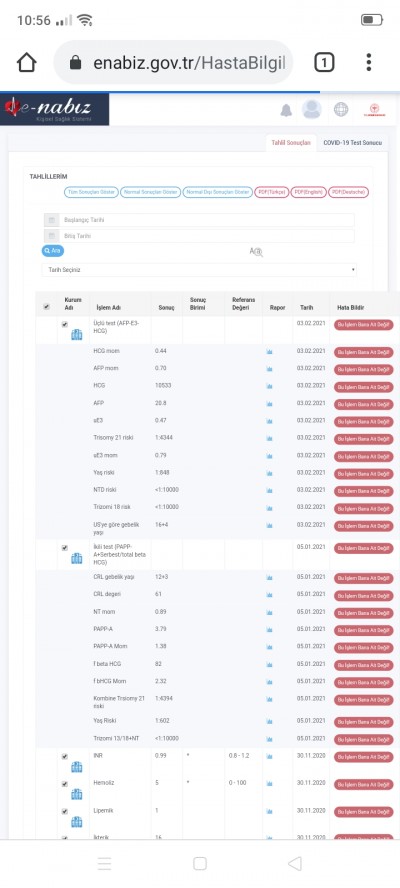Screen dimensions: 400x888
Task: Tap calendar icon beside Başlangıç Tarihi
Action: tap(52, 220)
